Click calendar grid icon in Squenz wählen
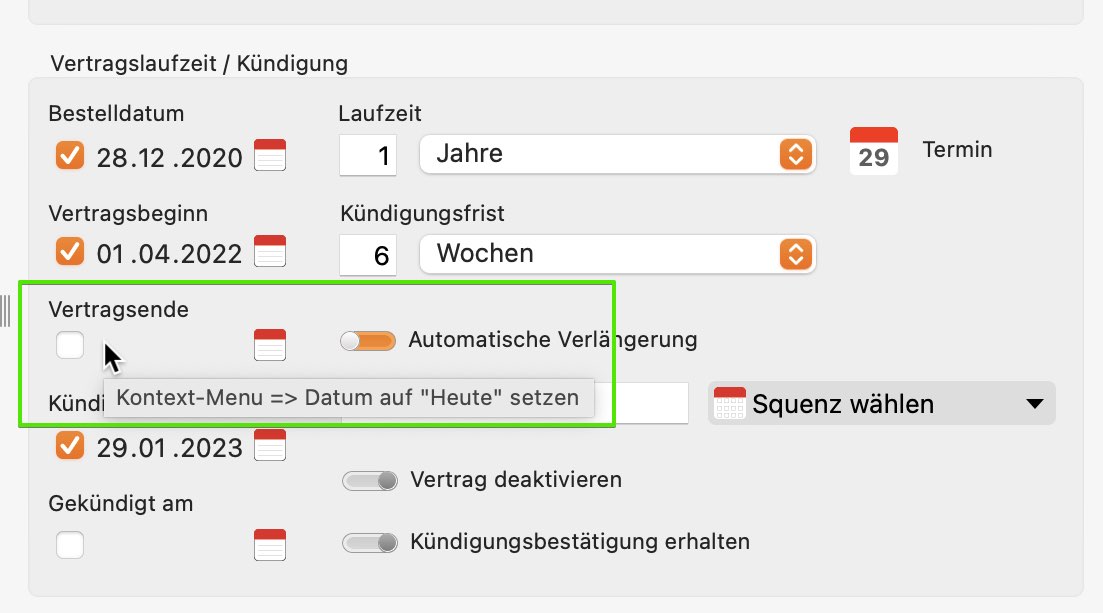This screenshot has height=613, width=1103. tap(729, 403)
